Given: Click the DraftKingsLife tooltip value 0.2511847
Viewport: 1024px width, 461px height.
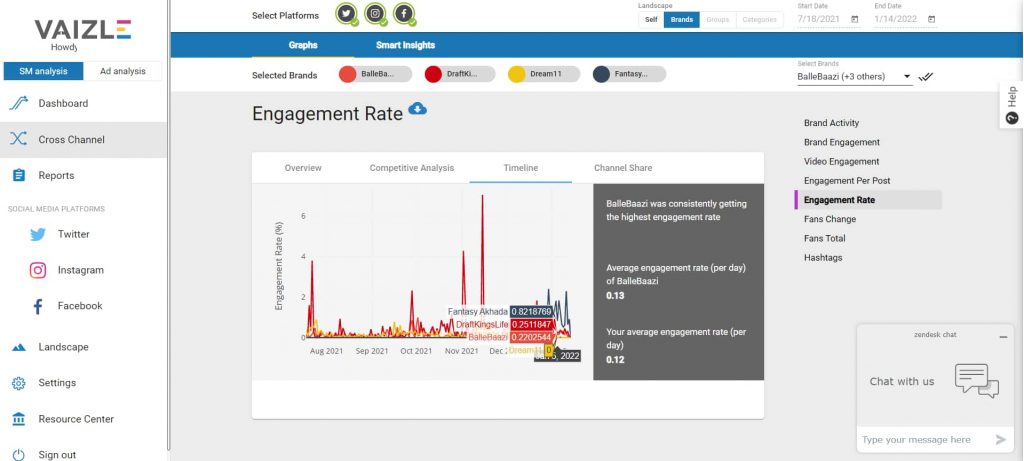Looking at the screenshot, I should [531, 325].
